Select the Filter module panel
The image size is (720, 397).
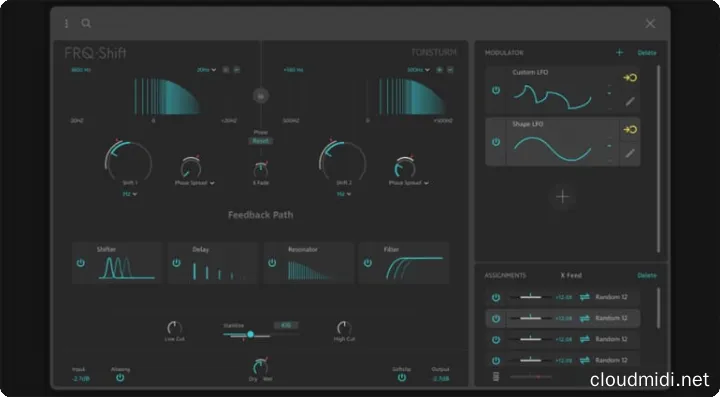pyautogui.click(x=404, y=263)
